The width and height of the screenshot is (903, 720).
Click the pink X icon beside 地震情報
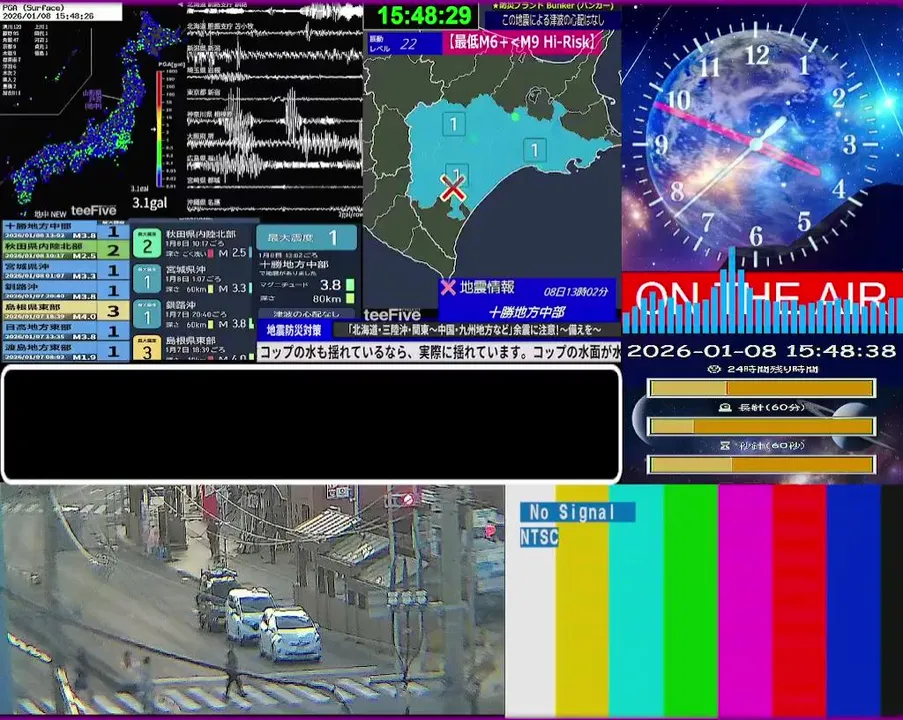point(448,287)
